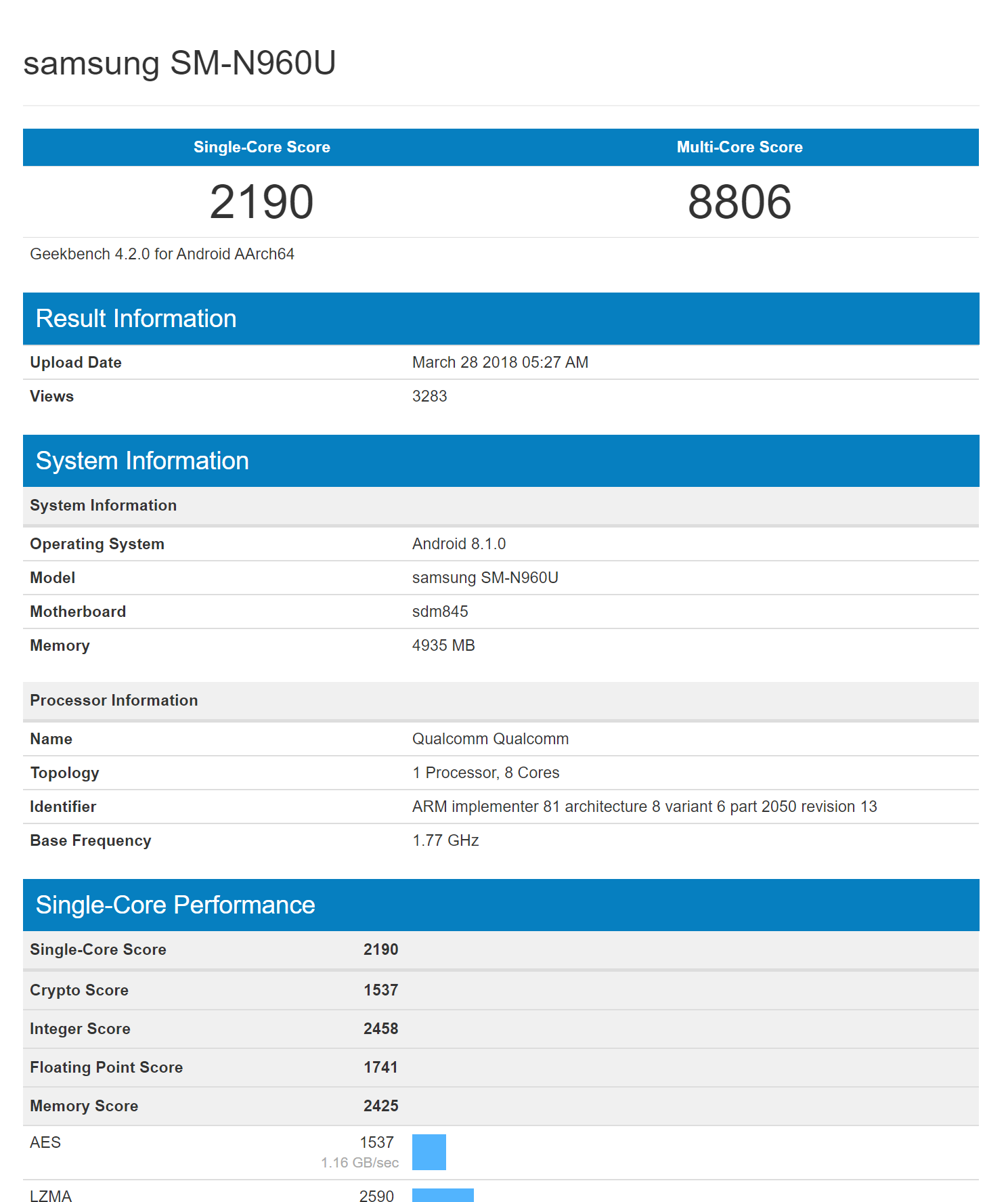Image resolution: width=1008 pixels, height=1202 pixels.
Task: Click the LZMA benchmark row label
Action: [51, 1196]
